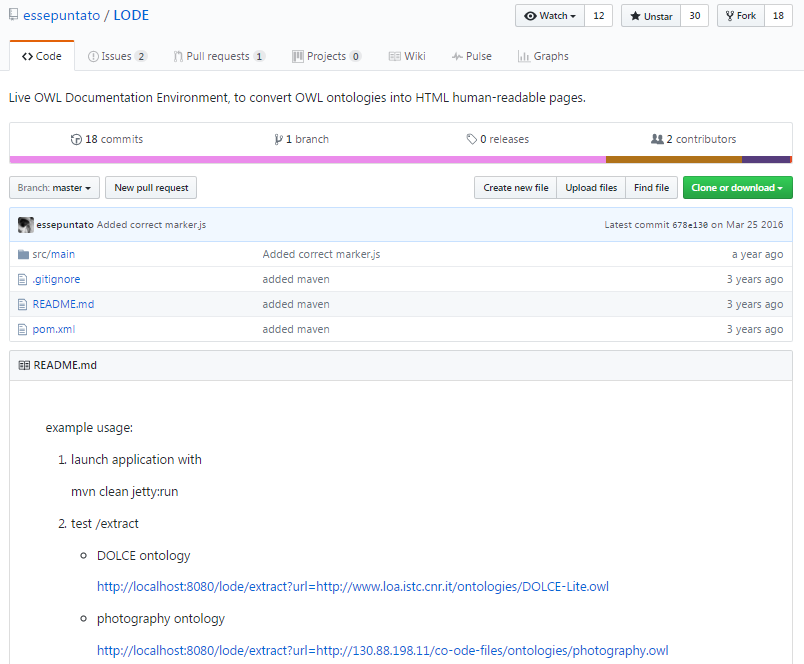View 1 branch list
Viewport: 804px width, 664px height.
click(302, 139)
